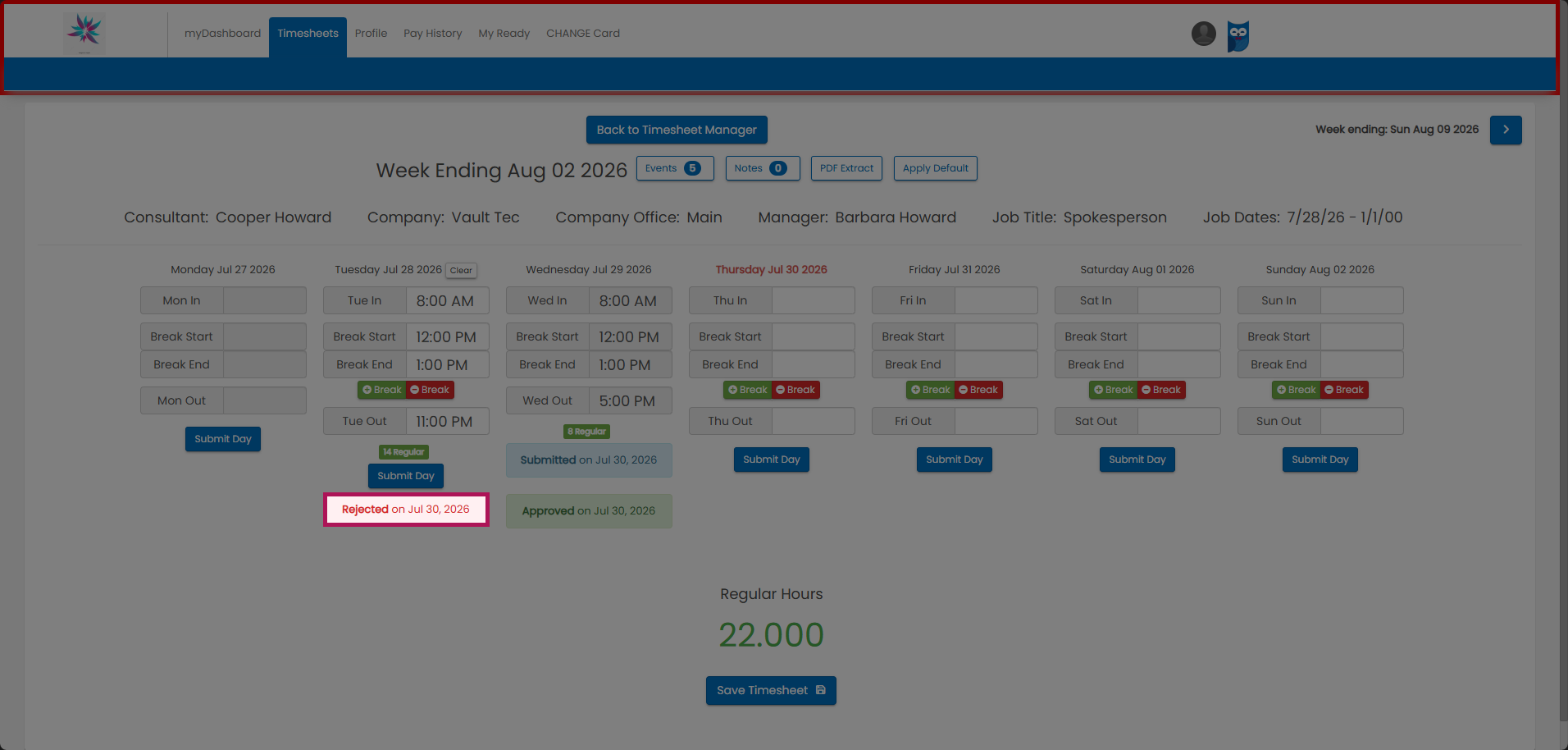1568x750 pixels.
Task: Open the Profile tab
Action: coord(371,34)
